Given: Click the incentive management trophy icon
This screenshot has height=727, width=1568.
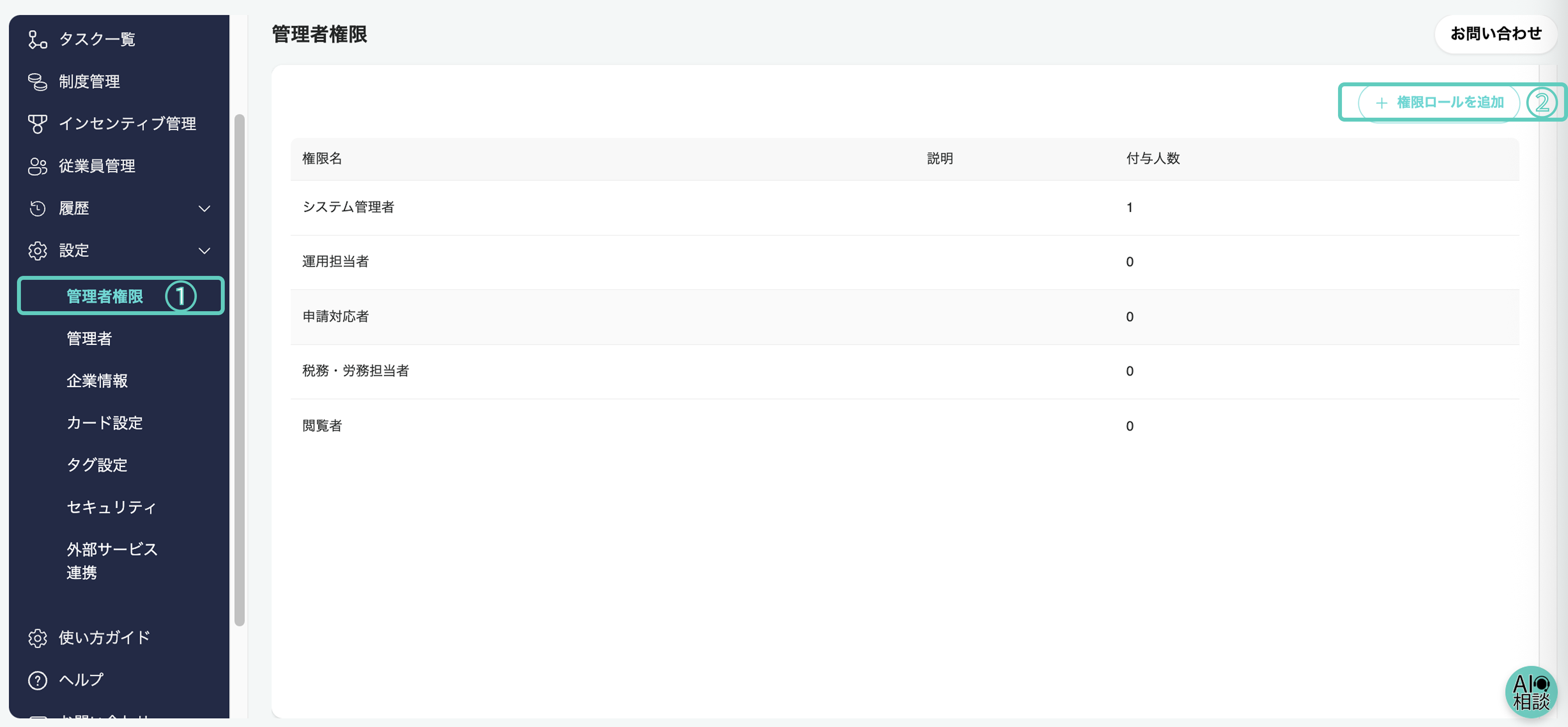Looking at the screenshot, I should (x=37, y=124).
